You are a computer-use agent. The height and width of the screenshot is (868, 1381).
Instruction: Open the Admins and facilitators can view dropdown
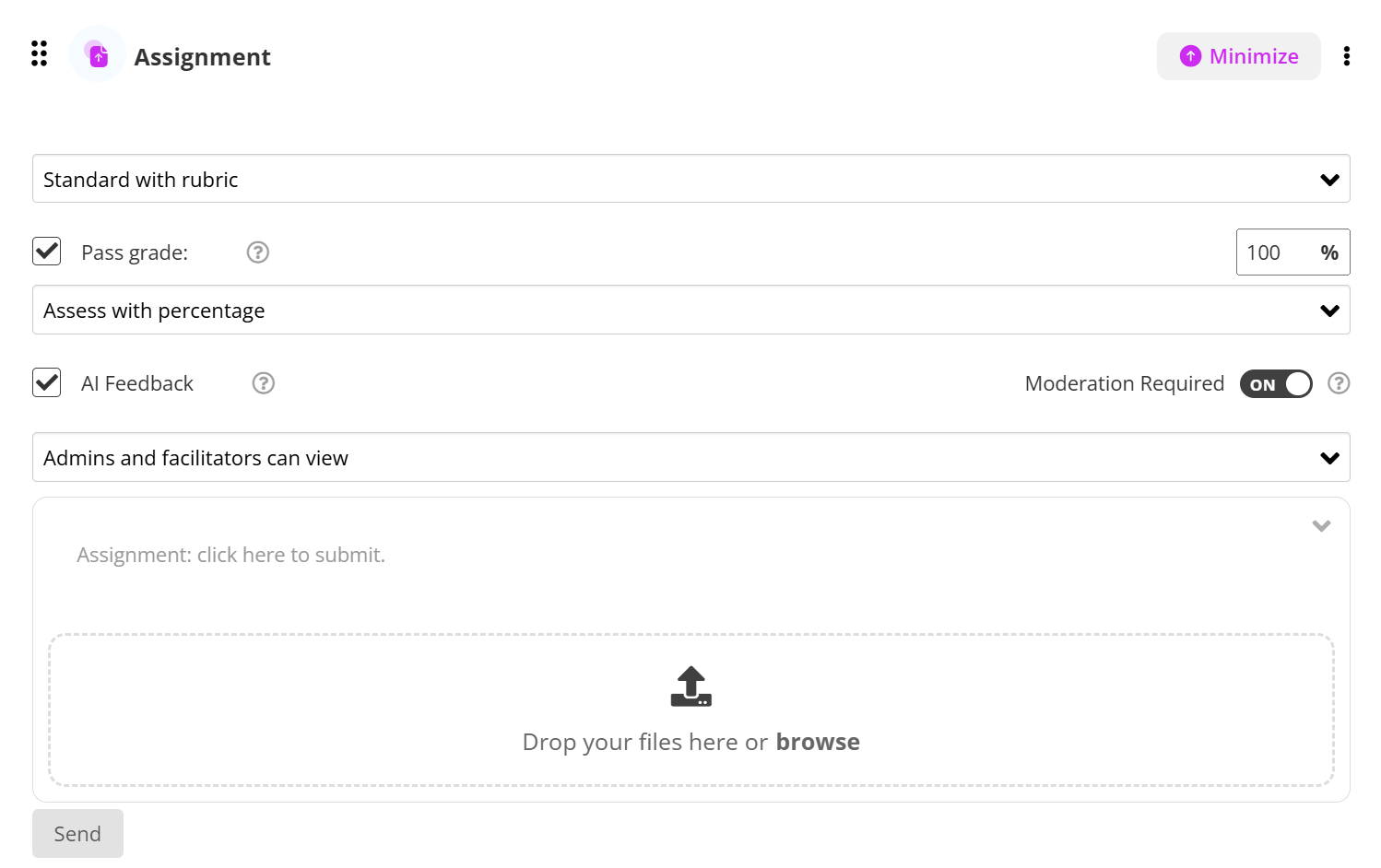tap(690, 458)
